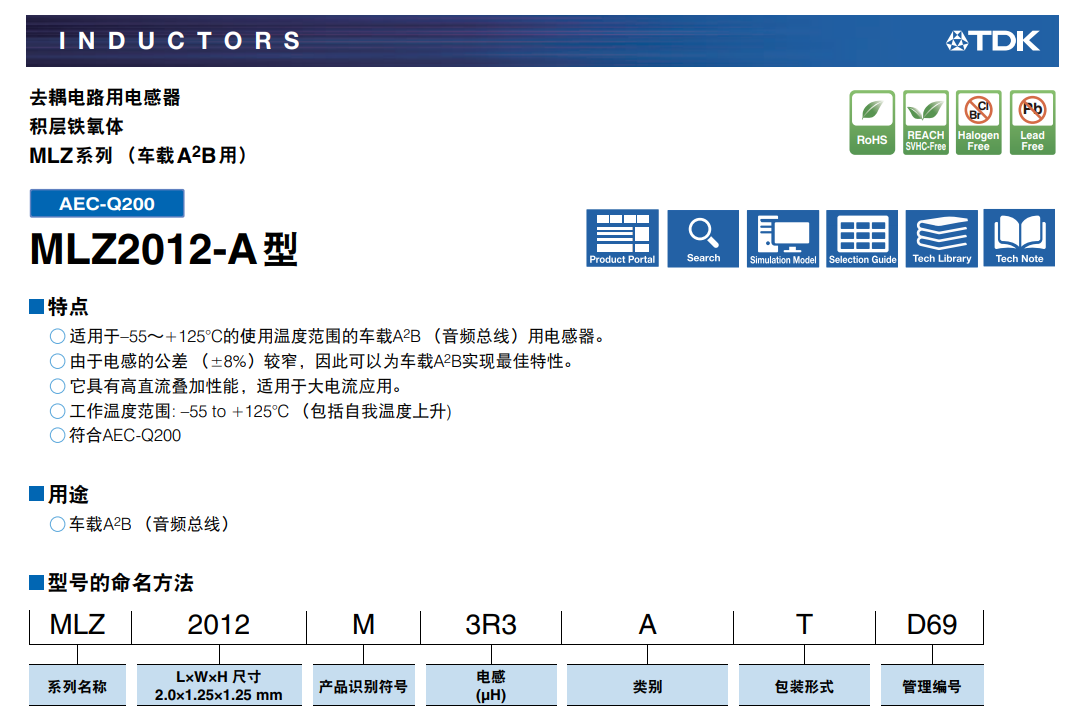Click the T part-number segment
Viewport: 1077px width, 727px height.
coord(804,625)
